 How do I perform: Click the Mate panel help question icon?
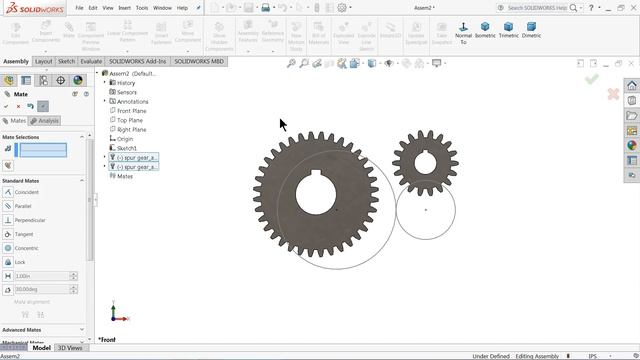86,94
